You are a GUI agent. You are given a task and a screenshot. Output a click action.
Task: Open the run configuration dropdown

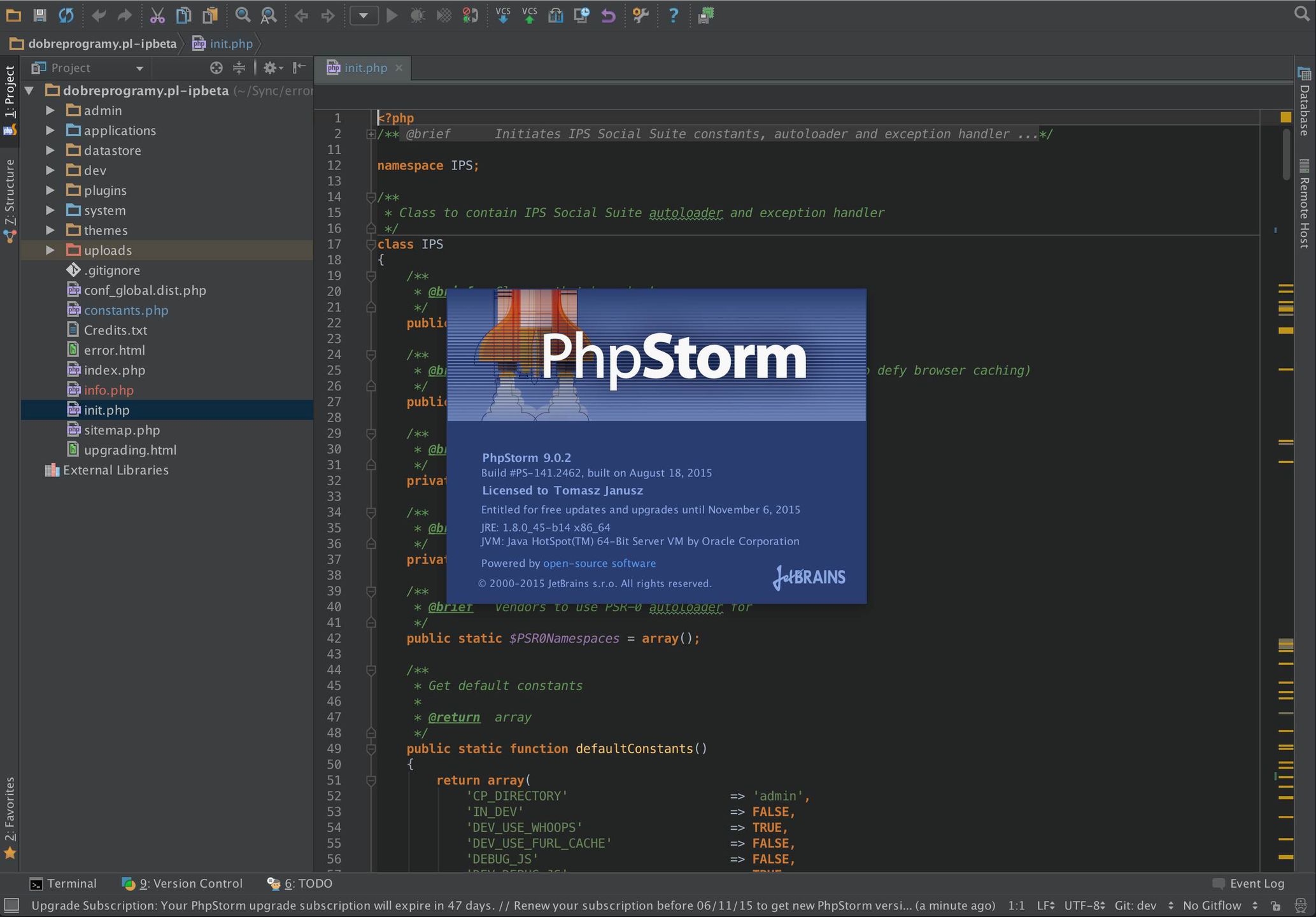coord(364,15)
